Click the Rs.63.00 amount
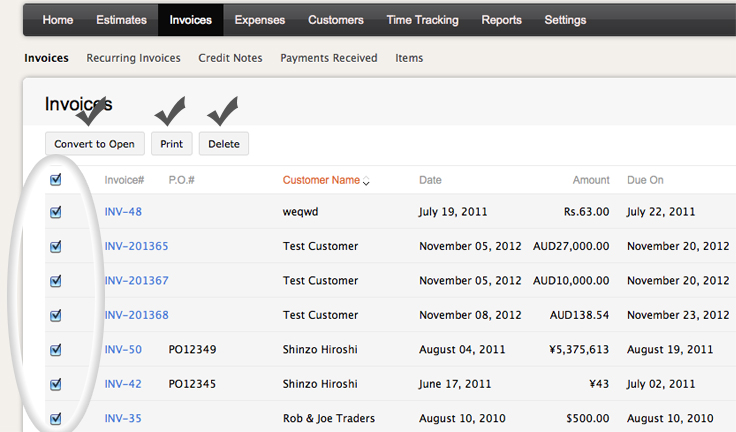Image resolution: width=736 pixels, height=432 pixels. coord(587,212)
